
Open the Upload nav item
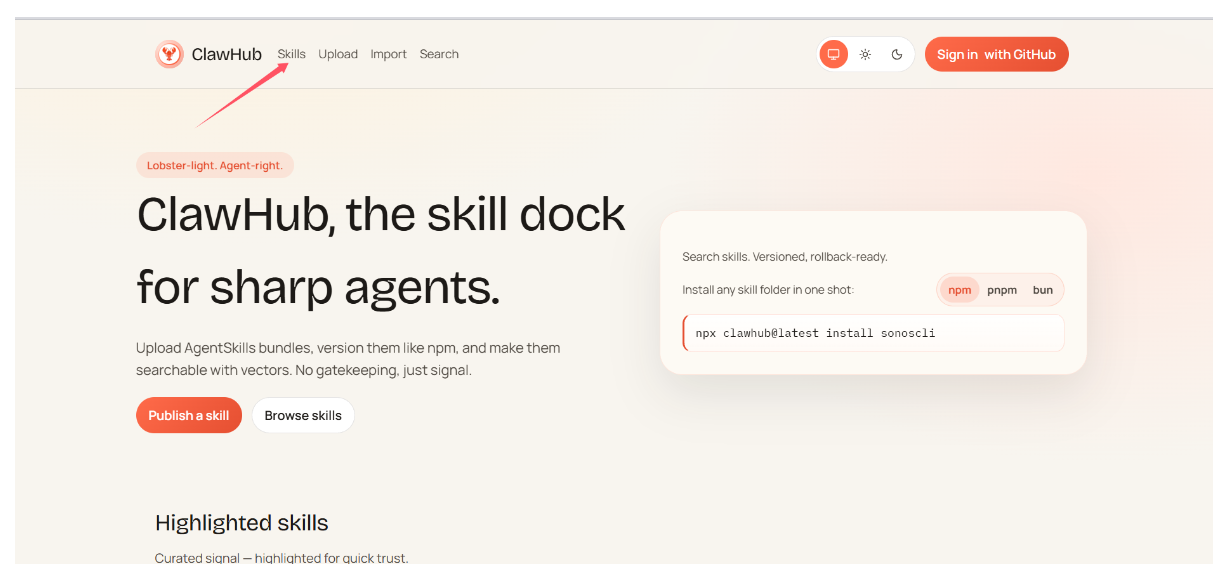click(x=338, y=54)
